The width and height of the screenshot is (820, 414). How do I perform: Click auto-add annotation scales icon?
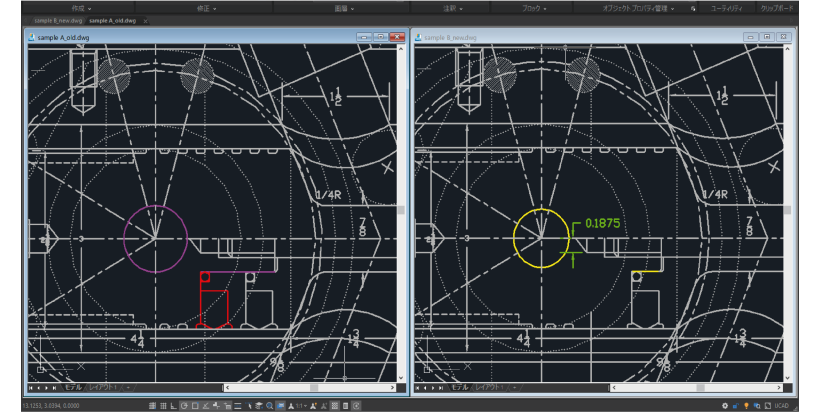[324, 406]
